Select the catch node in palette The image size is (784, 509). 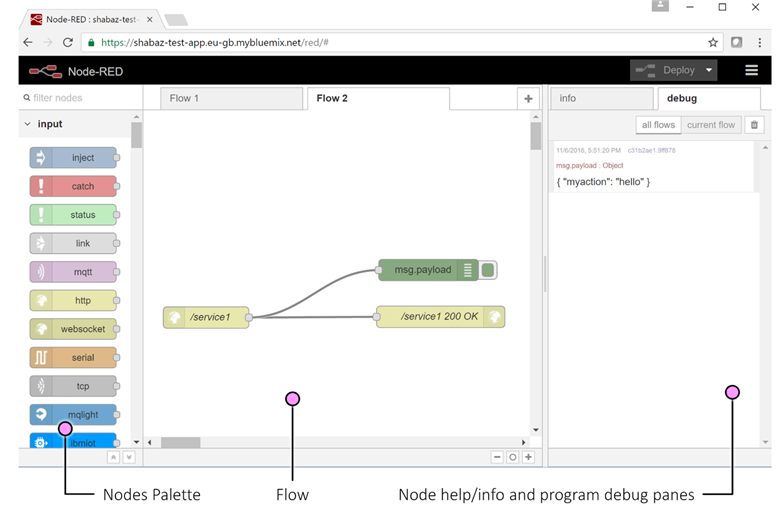73,186
